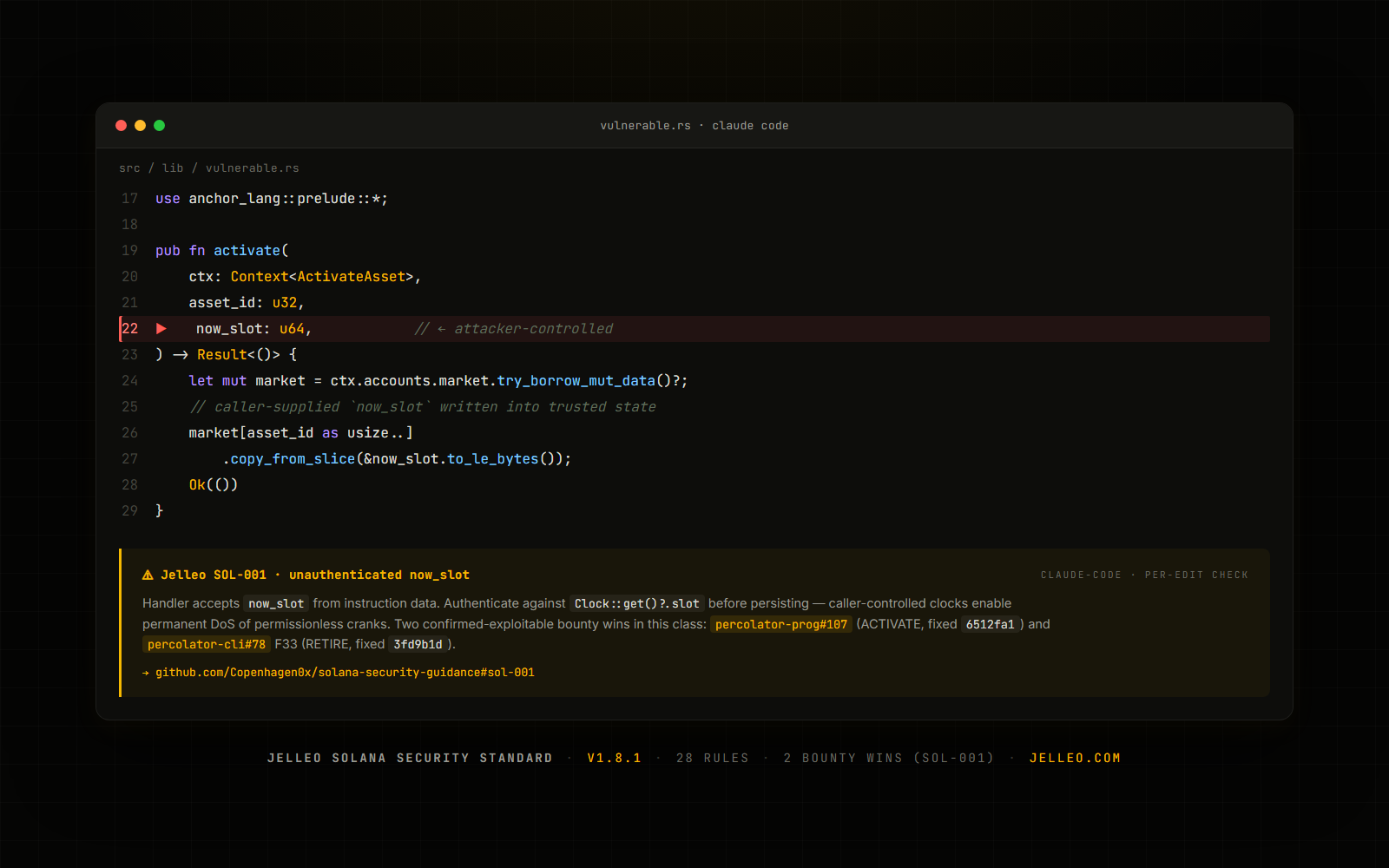This screenshot has height=868, width=1389.
Task: Click 'asset_id: u32,' parameter line
Action: [x=247, y=303]
